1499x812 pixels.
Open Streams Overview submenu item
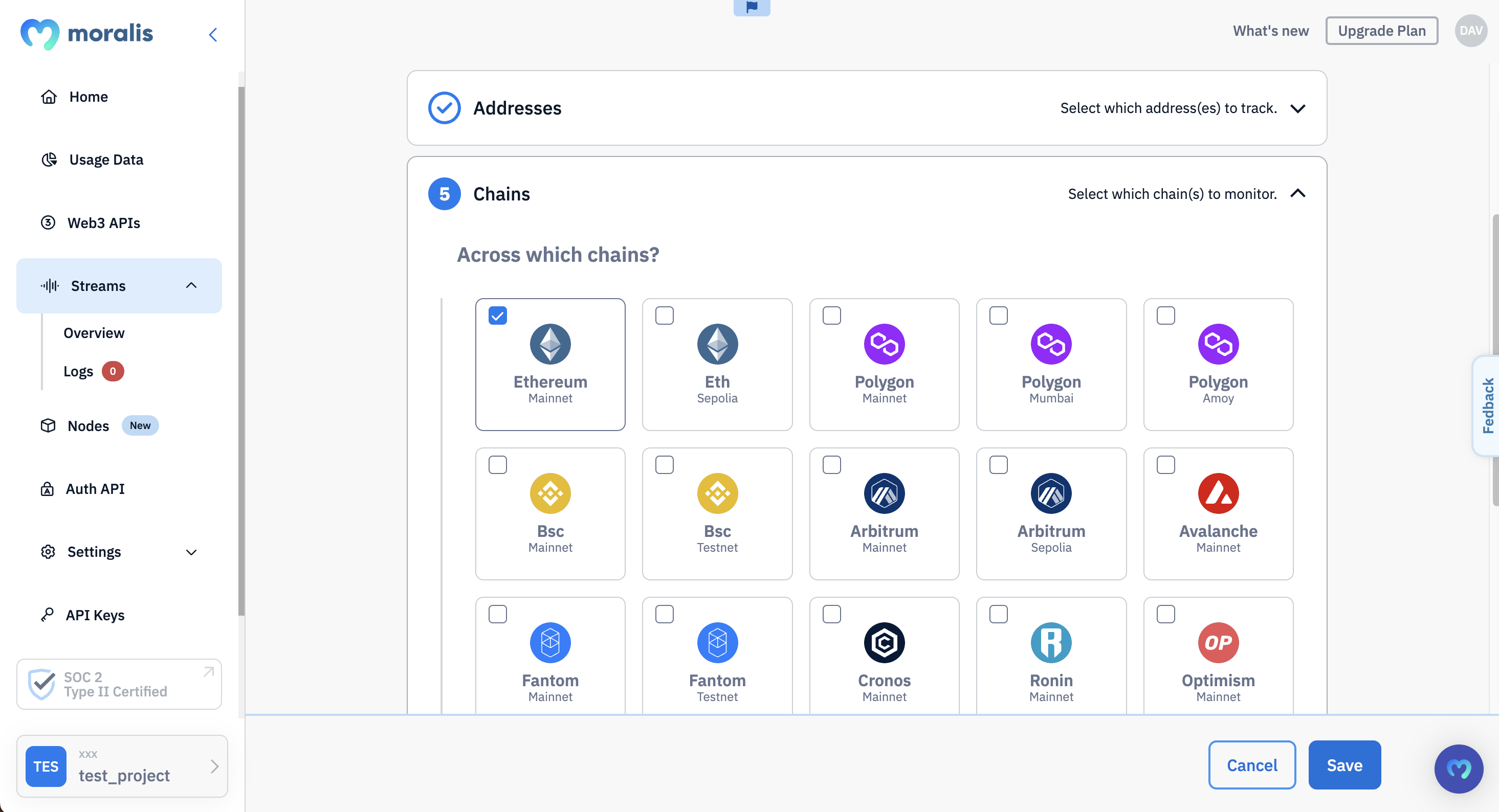94,333
